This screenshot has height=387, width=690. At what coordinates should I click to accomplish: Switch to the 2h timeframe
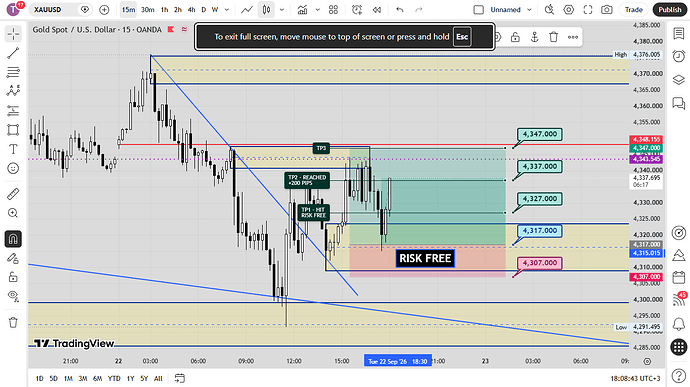coord(178,9)
